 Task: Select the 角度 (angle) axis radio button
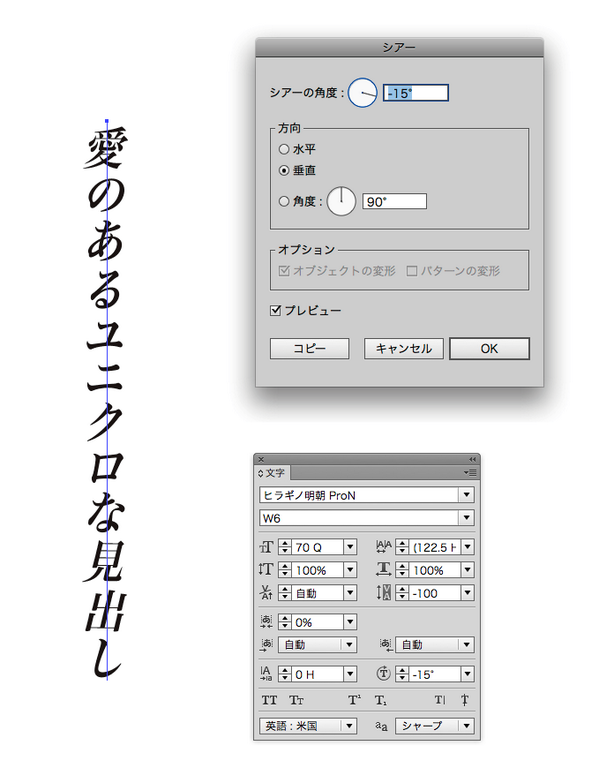click(x=284, y=201)
